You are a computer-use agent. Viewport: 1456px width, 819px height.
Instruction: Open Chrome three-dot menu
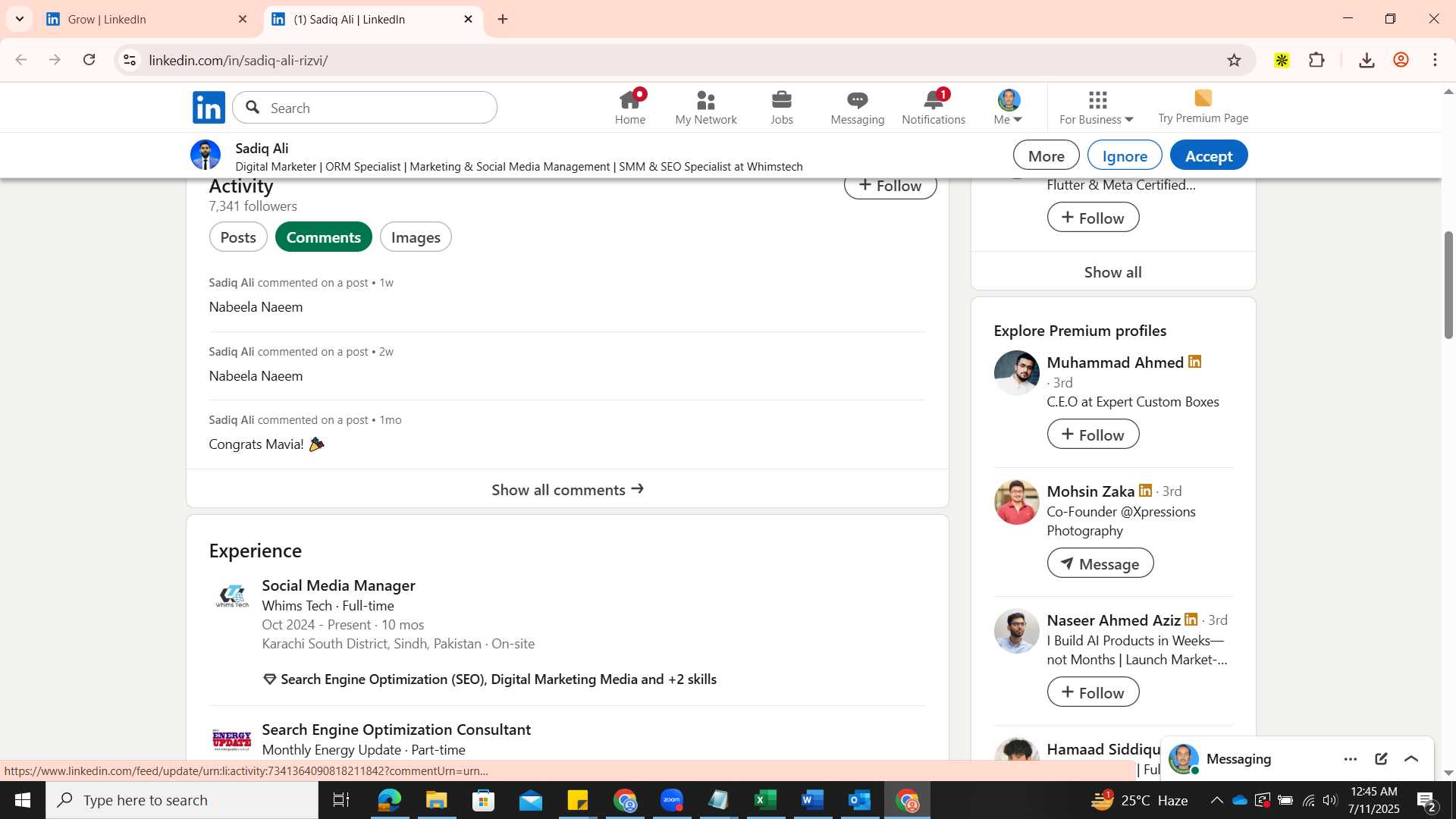[1435, 60]
